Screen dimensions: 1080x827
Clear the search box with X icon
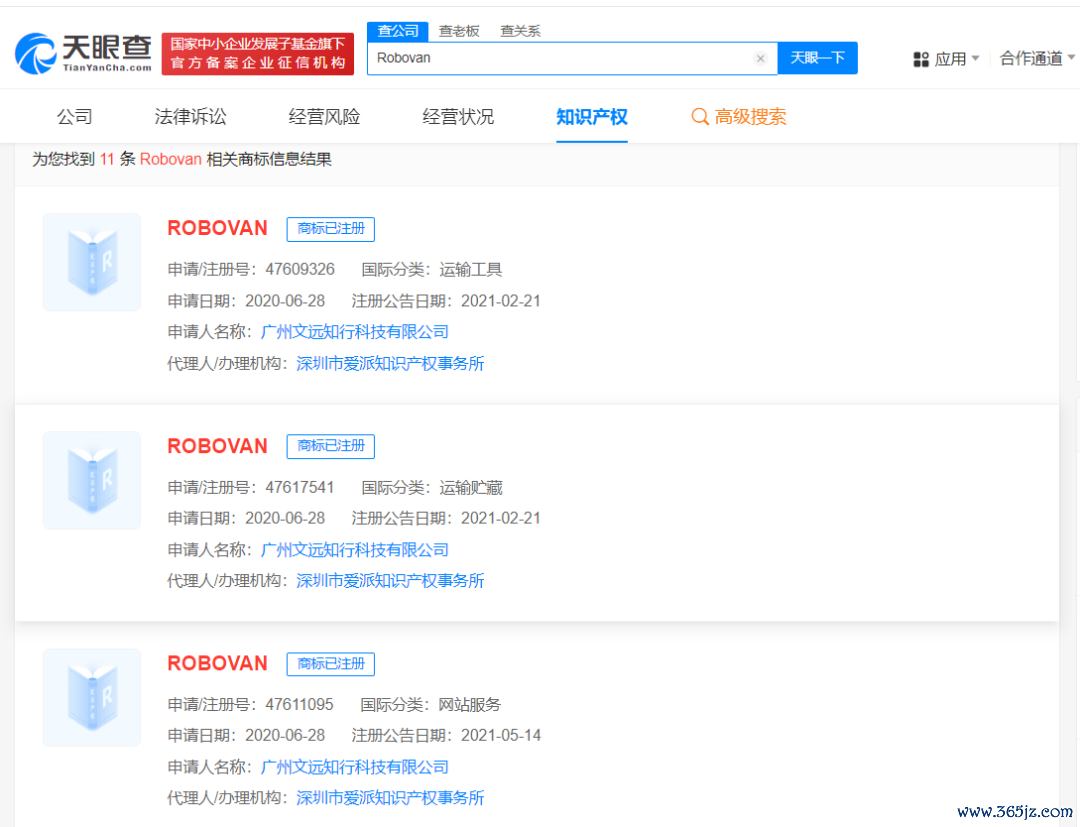click(x=760, y=59)
